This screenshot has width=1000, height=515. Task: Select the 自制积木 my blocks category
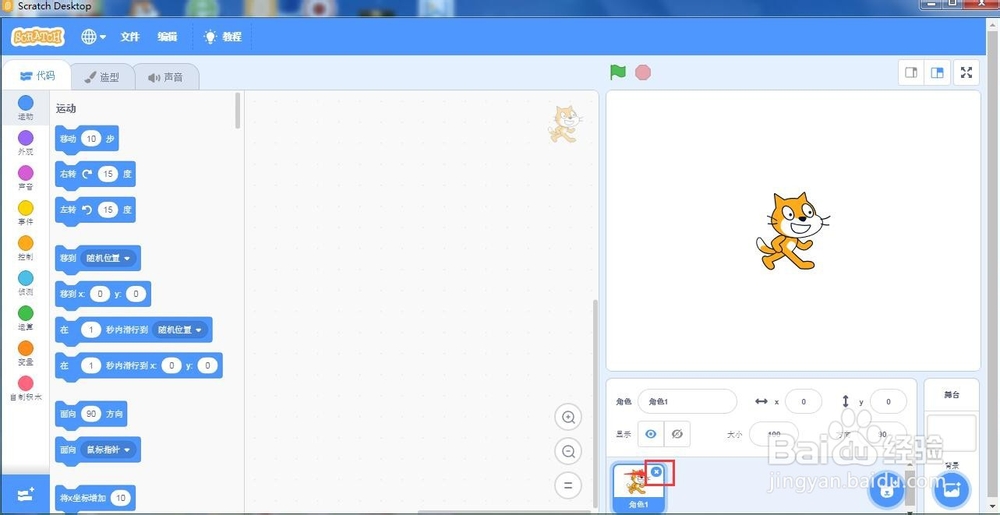(26, 388)
